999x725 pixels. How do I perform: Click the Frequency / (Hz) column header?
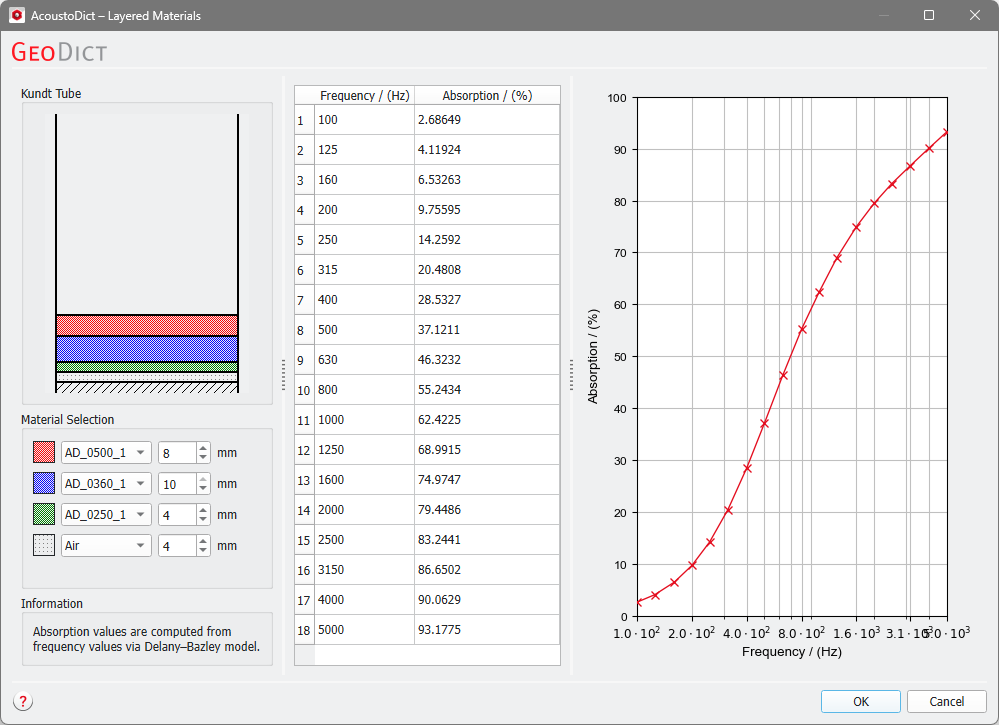coord(364,96)
